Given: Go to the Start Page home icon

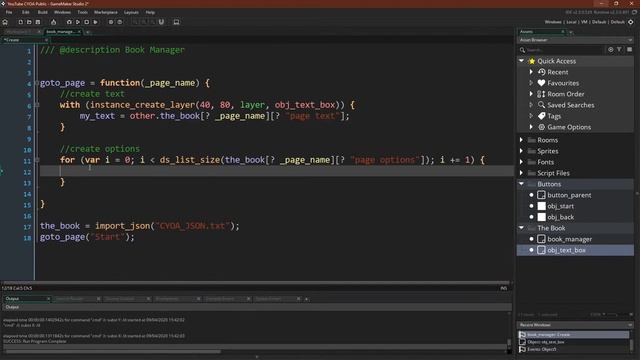Looking at the screenshot, I should click(5, 22).
